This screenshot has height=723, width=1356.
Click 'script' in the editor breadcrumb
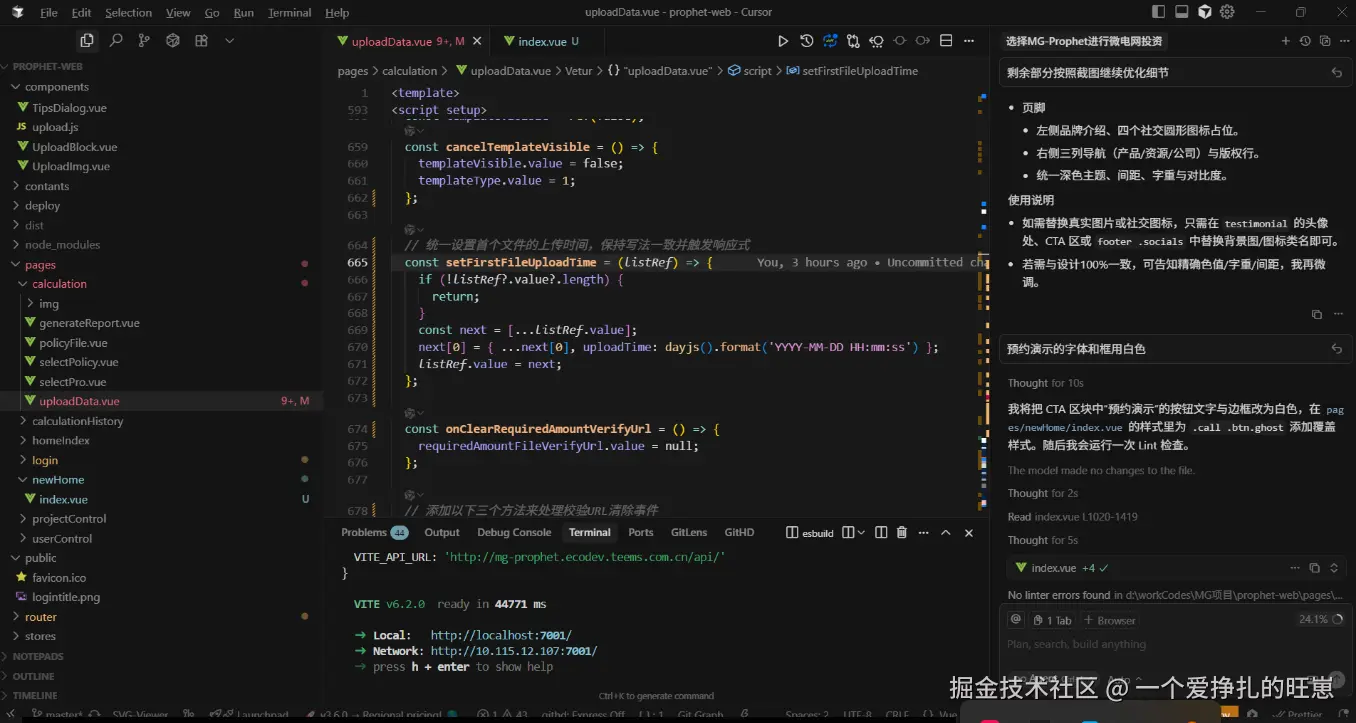click(x=757, y=71)
